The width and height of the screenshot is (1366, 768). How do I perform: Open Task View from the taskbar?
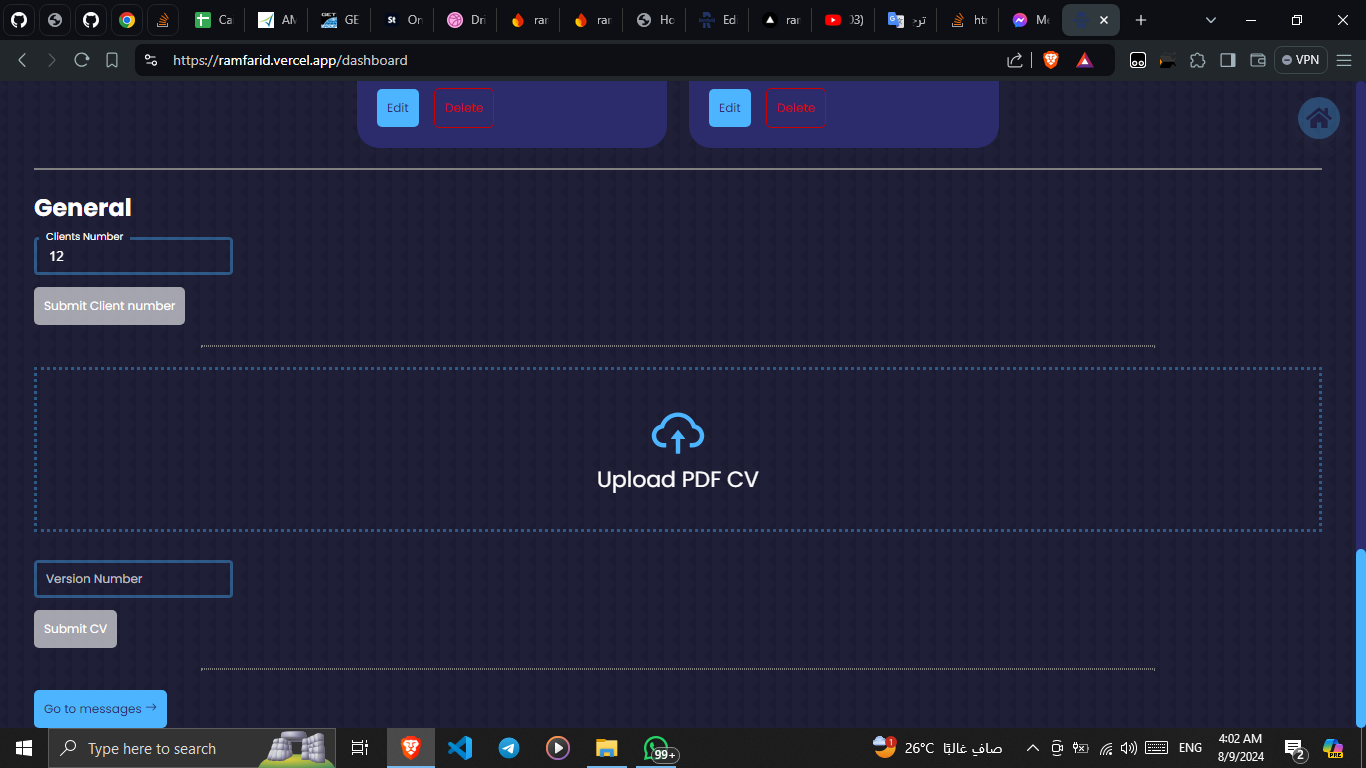click(360, 748)
